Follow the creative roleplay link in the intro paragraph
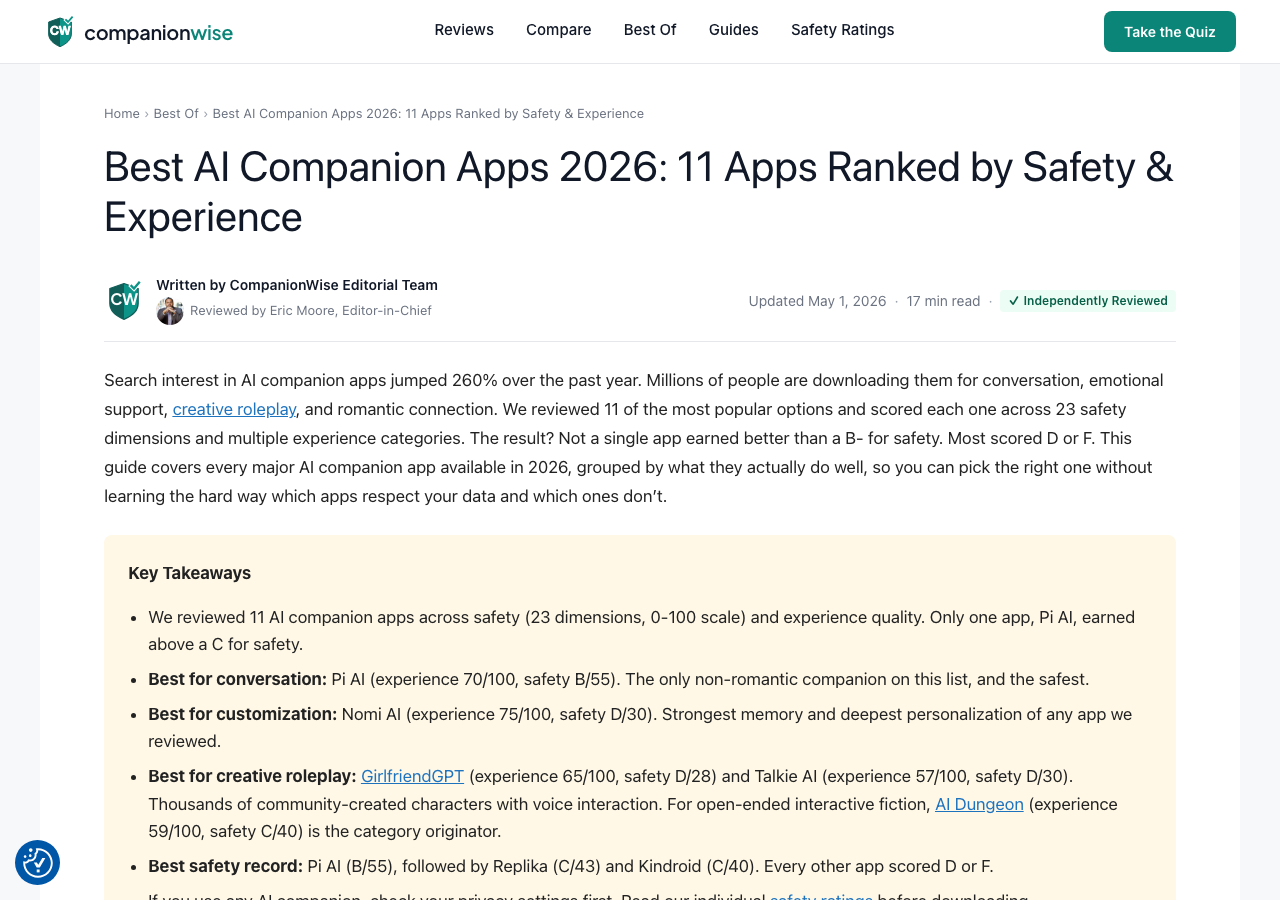Screen dimensions: 1280x900 [234, 409]
